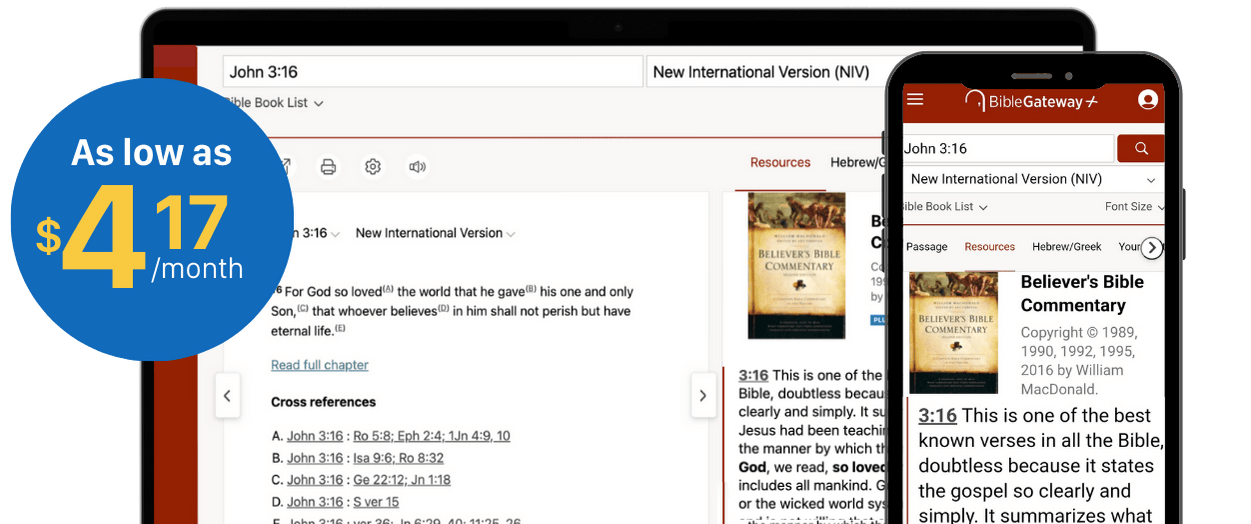Open Ge 22:12; Jn 1:18 cross reference
Image resolution: width=1251 pixels, height=524 pixels.
point(402,480)
